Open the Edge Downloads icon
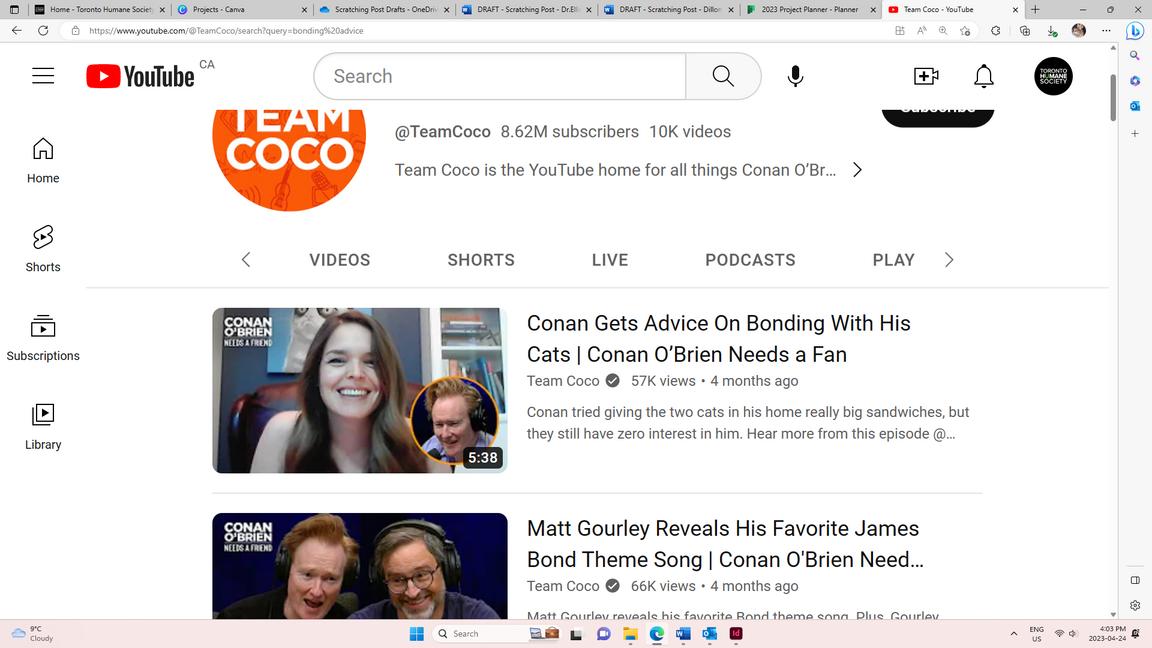The height and width of the screenshot is (648, 1152). (x=1052, y=31)
